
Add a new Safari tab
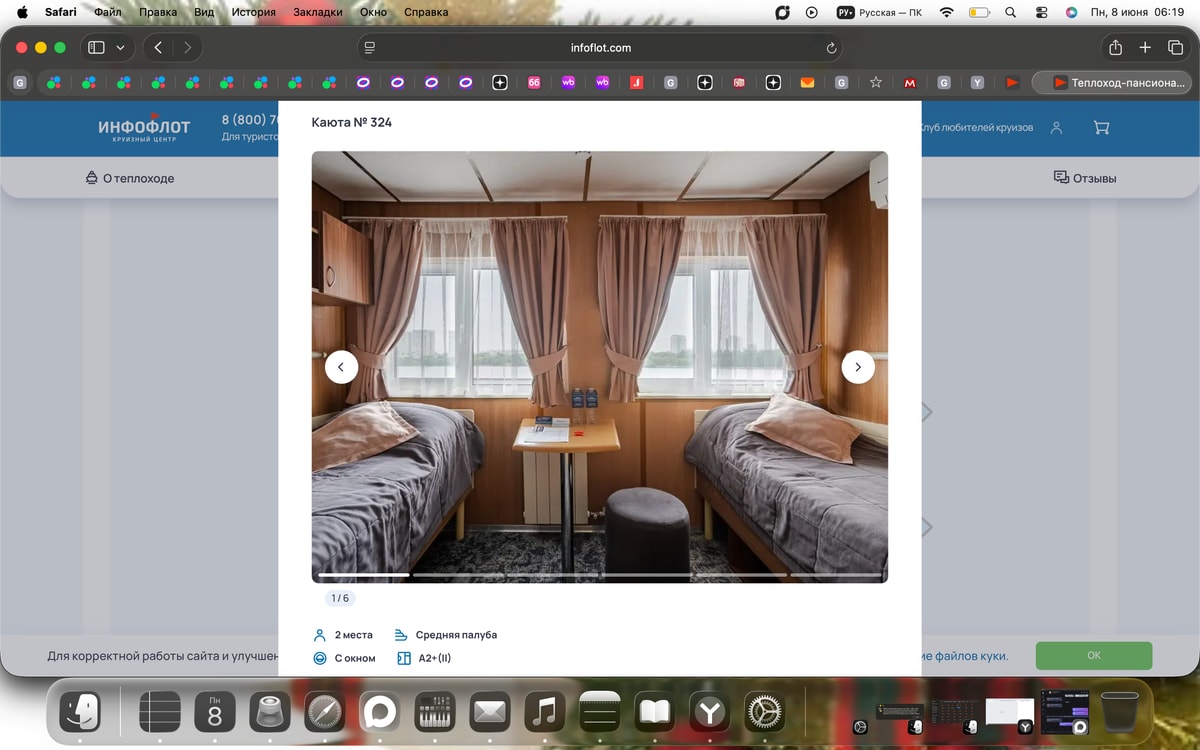[1146, 47]
